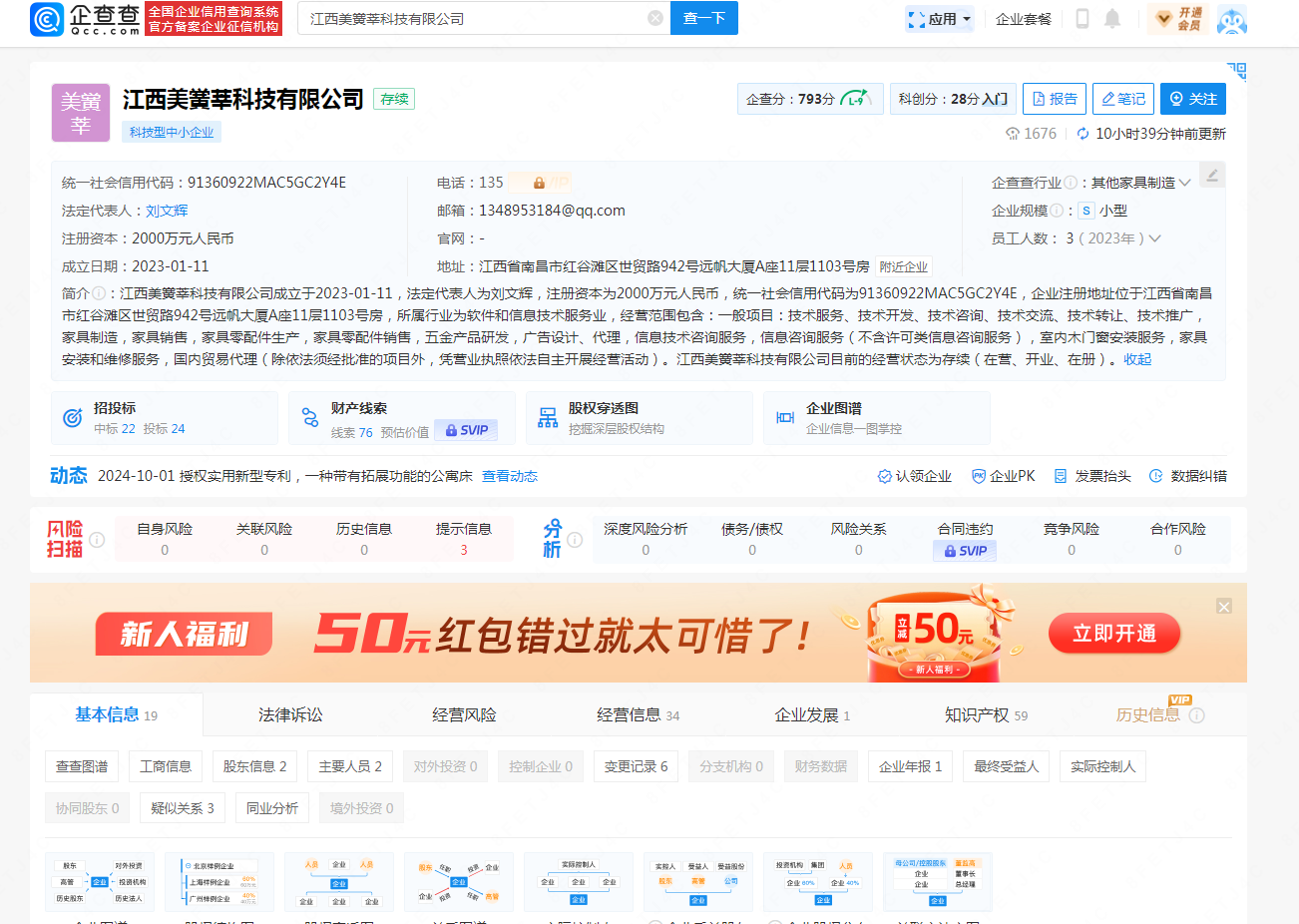The width and height of the screenshot is (1299, 924).
Task: Click the SVIP badge under 合同违约
Action: pyautogui.click(x=965, y=551)
